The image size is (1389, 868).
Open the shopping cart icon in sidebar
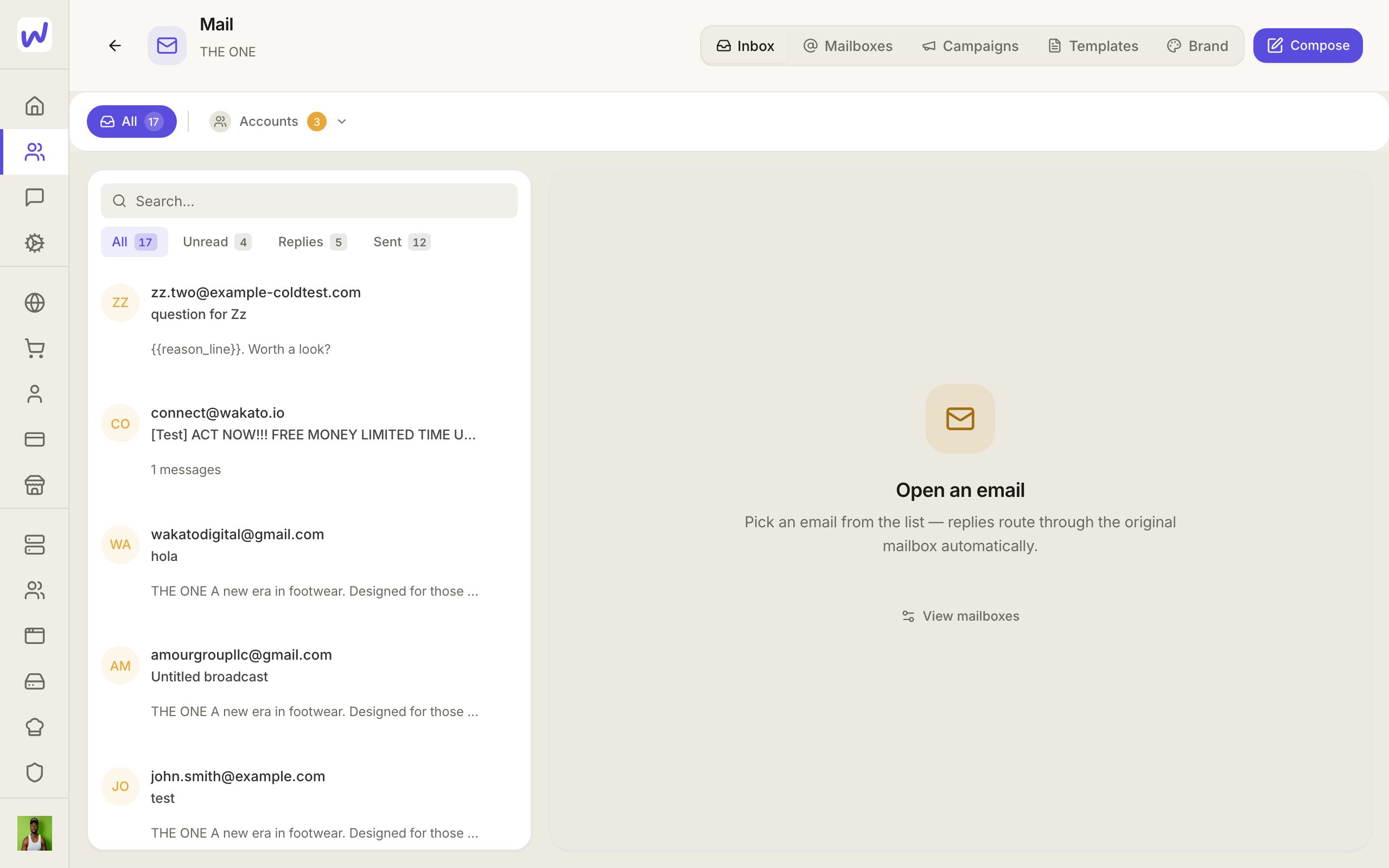tap(34, 348)
